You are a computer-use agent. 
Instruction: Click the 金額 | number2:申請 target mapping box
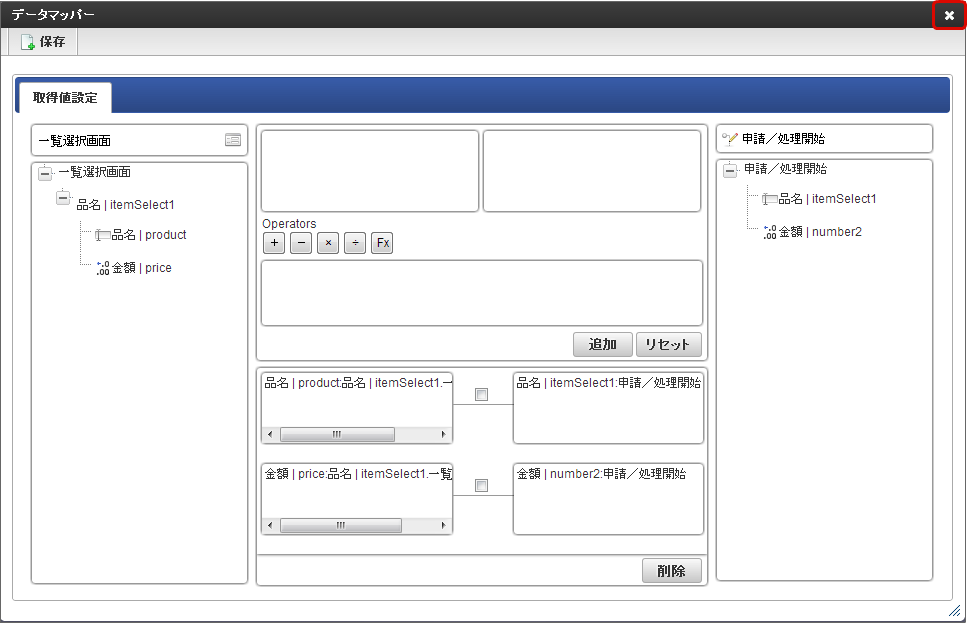pos(608,499)
